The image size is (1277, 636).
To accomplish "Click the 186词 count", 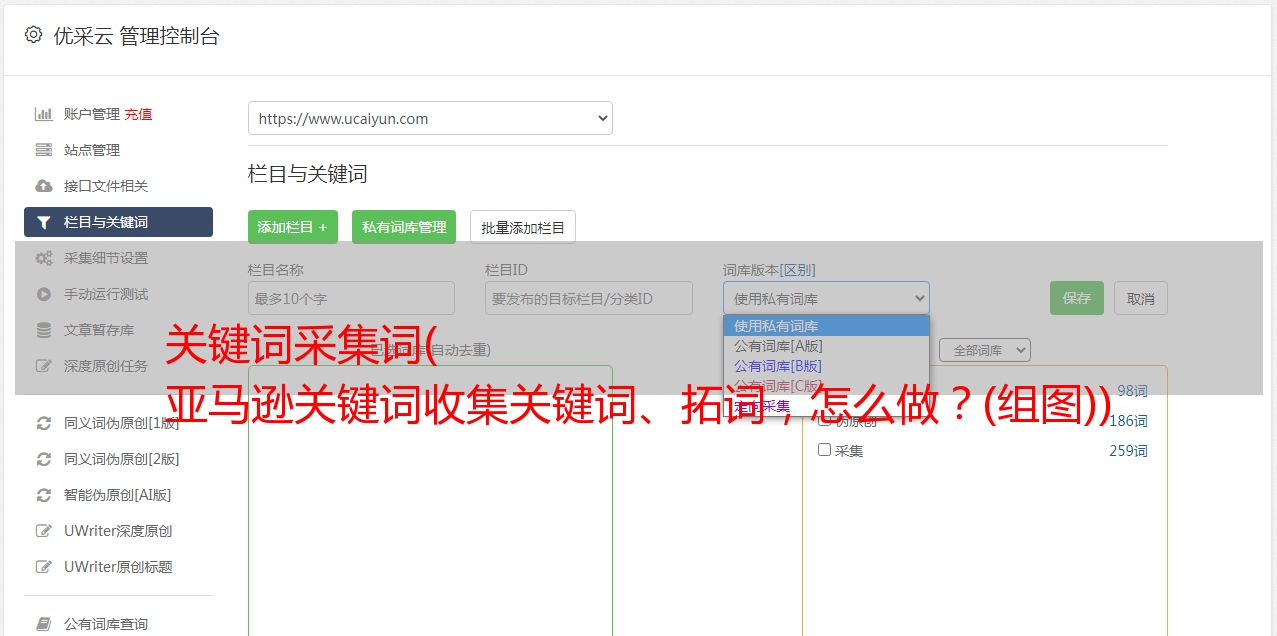I will tap(1128, 421).
